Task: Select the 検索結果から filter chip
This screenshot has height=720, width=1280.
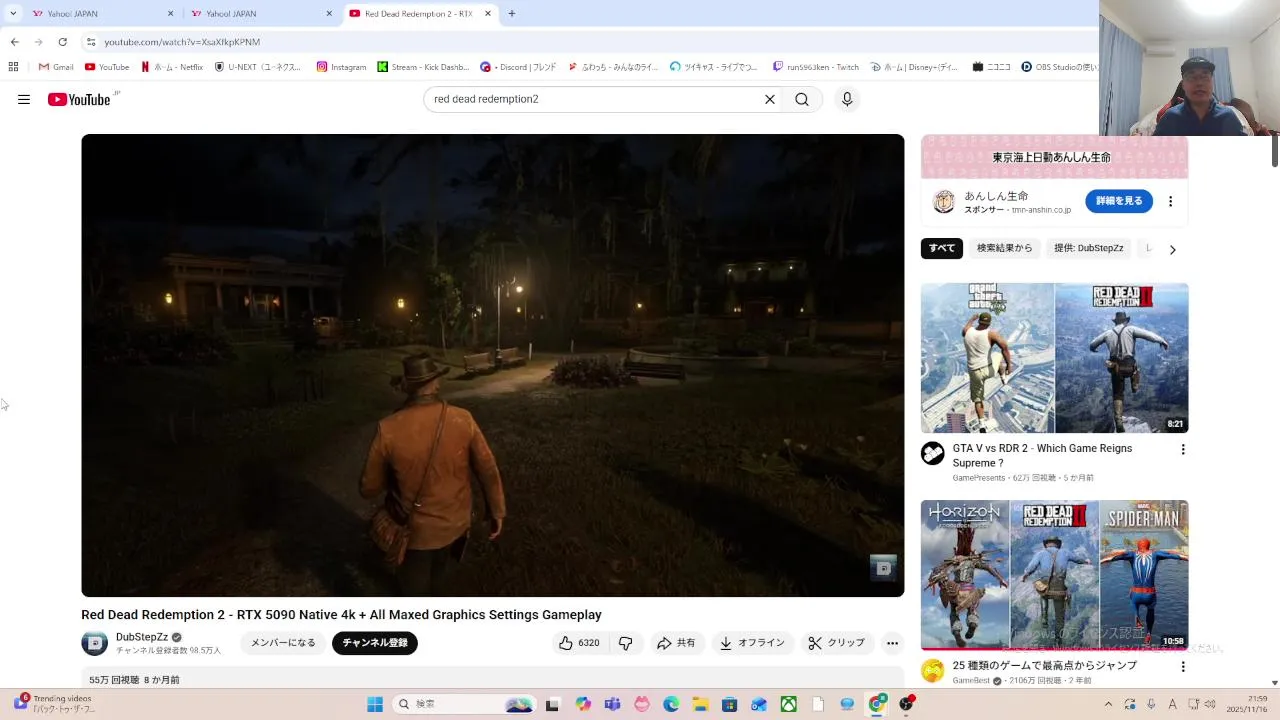Action: (x=1005, y=248)
